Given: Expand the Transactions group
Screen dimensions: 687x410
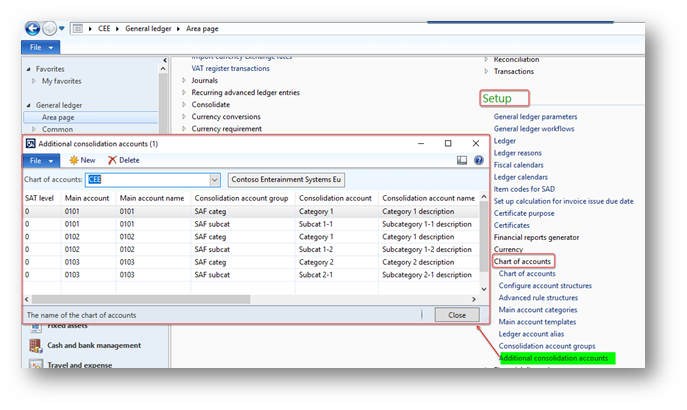Looking at the screenshot, I should [486, 71].
